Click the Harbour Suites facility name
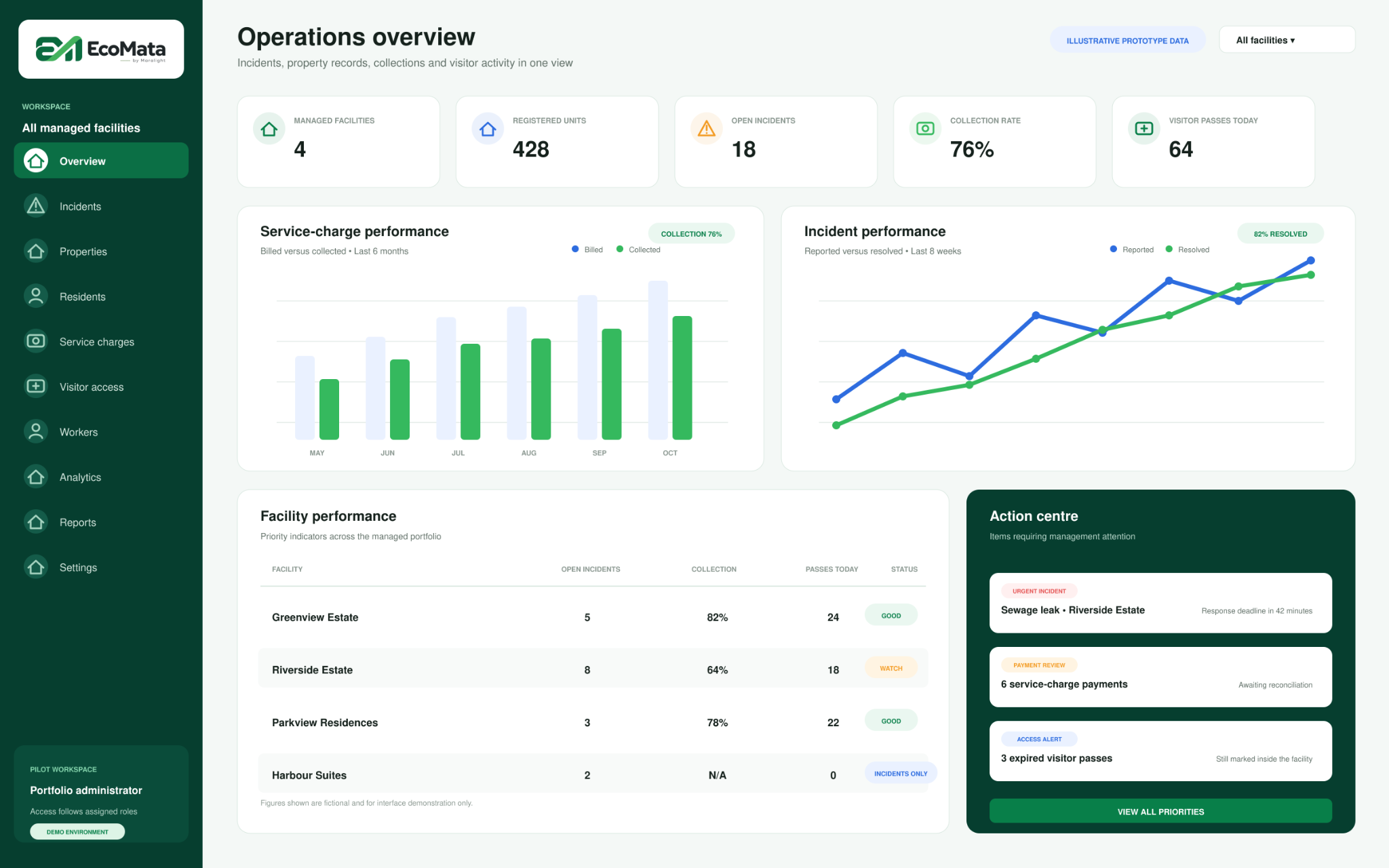 coord(309,775)
